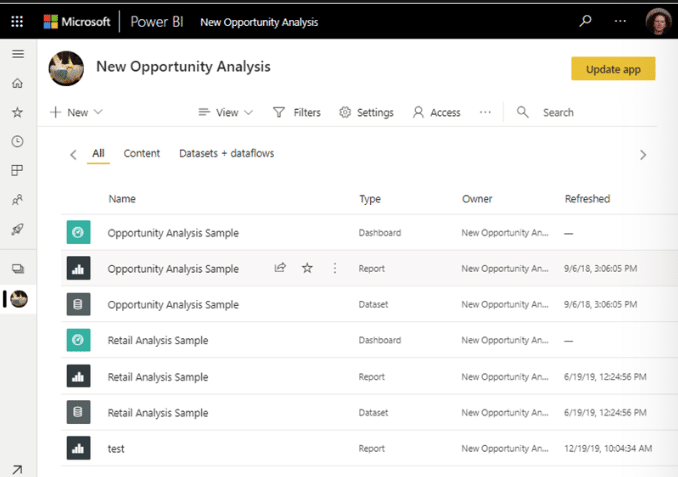Open the Opportunity Analysis Sample dataset
Image resolution: width=678 pixels, height=477 pixels.
pyautogui.click(x=173, y=305)
